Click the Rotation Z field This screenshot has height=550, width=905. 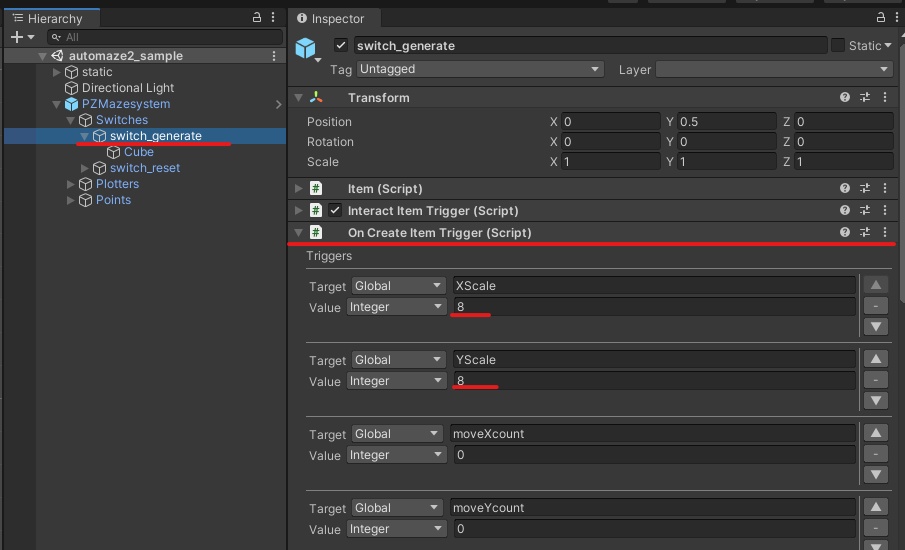pos(843,141)
